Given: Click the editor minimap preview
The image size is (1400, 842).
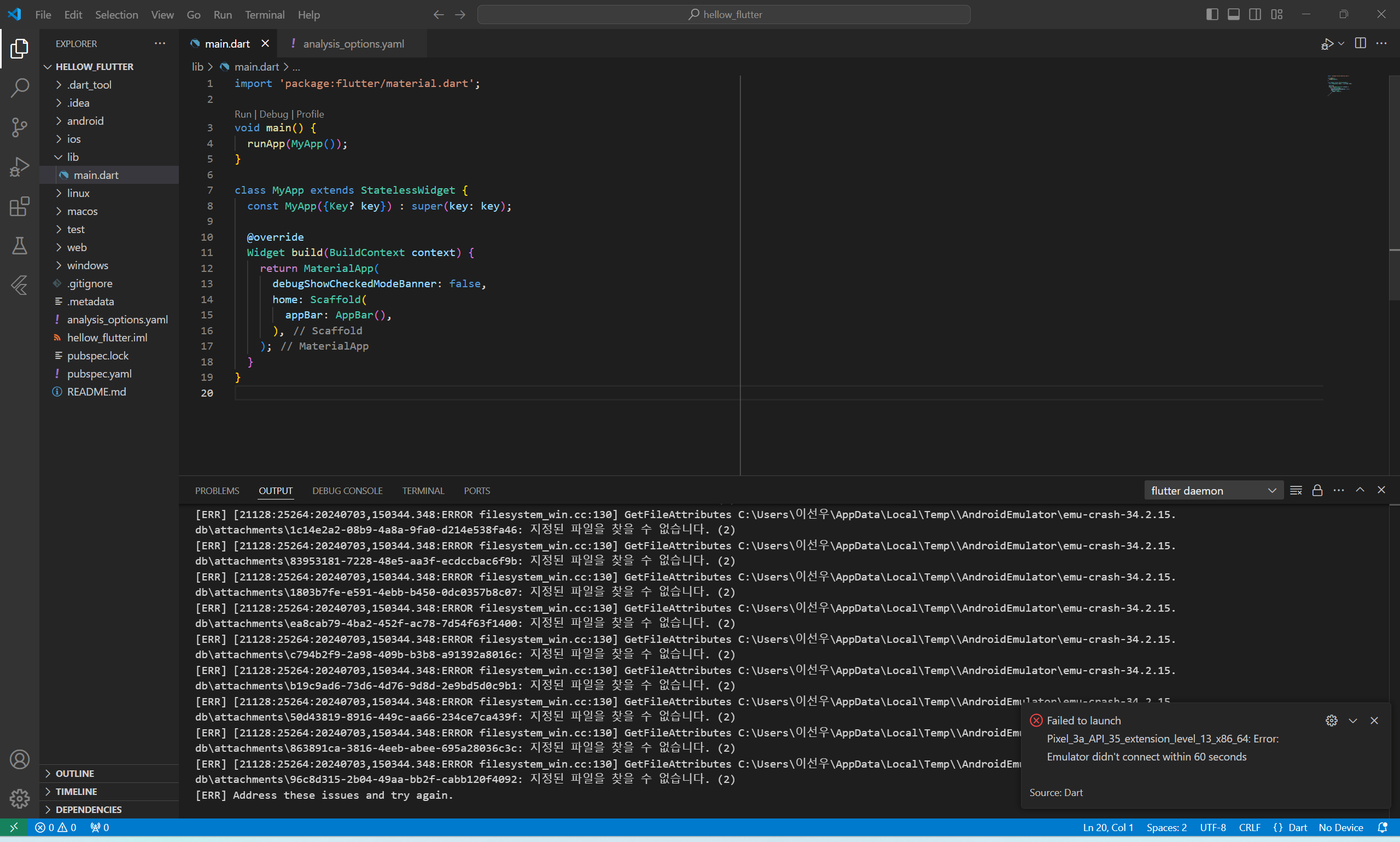Looking at the screenshot, I should tap(1339, 85).
